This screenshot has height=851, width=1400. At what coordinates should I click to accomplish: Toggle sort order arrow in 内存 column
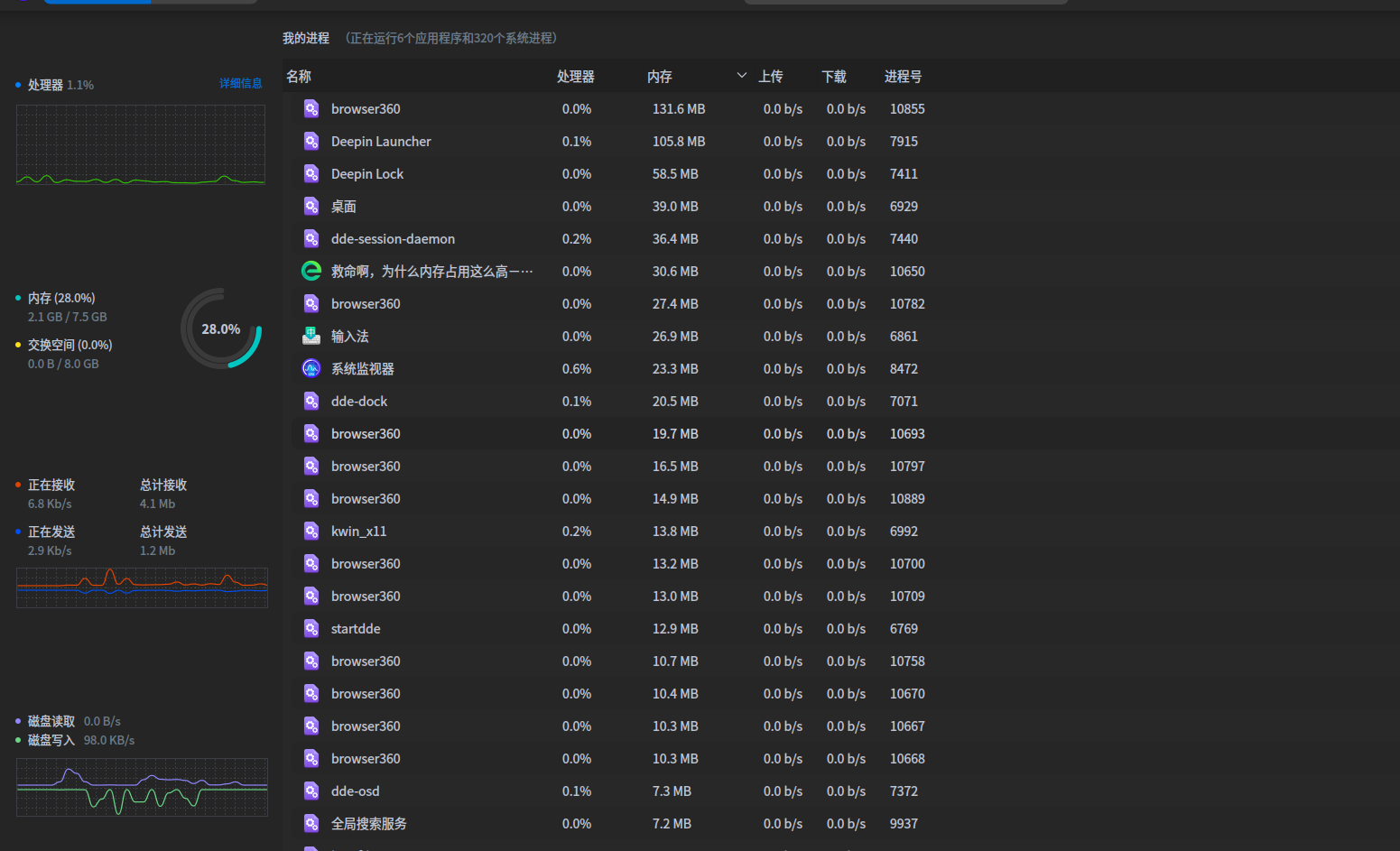tap(741, 76)
